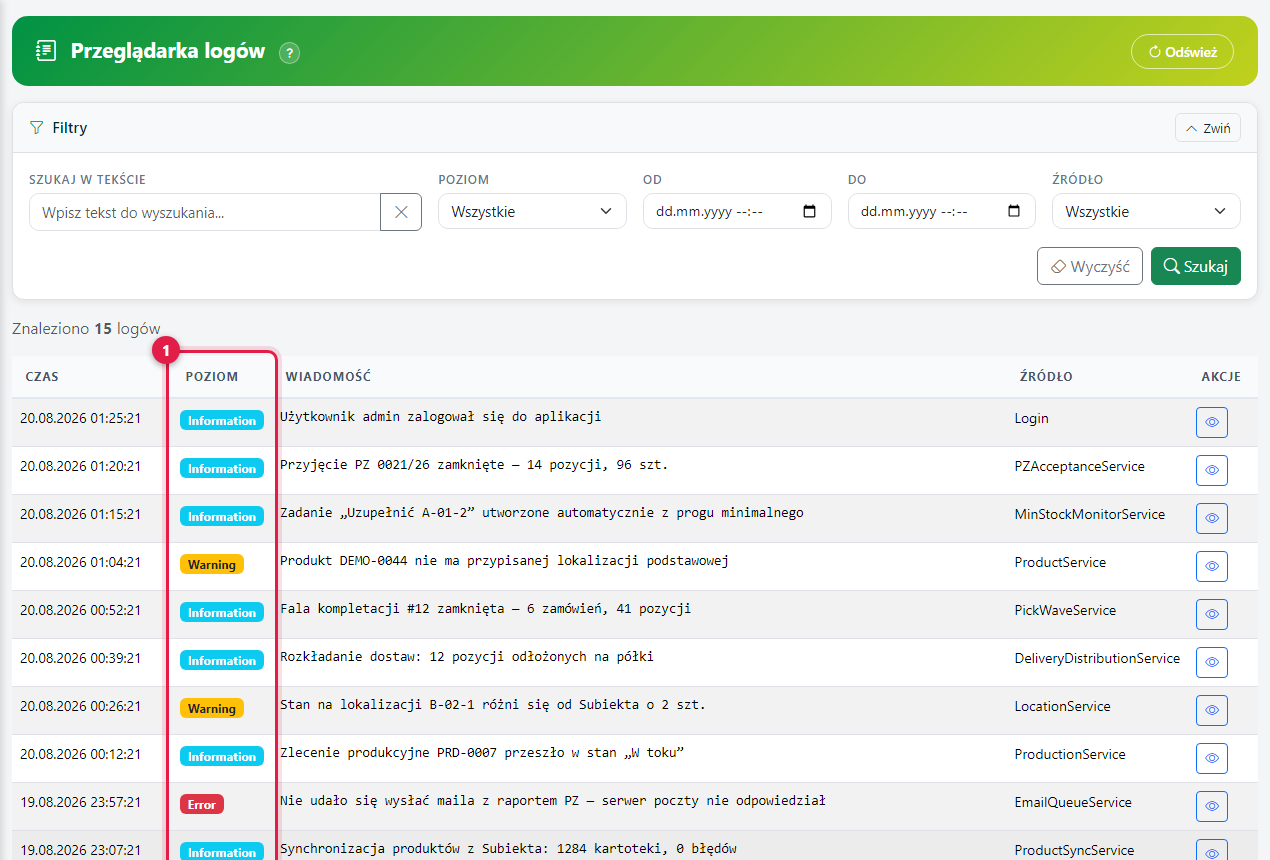
Task: Click timestamp 20.08.2026 01:25:21
Action: tap(81, 418)
